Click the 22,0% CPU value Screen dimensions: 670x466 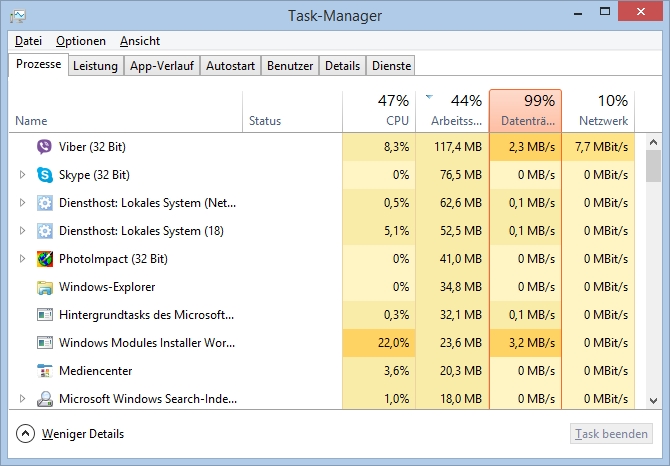coord(394,343)
